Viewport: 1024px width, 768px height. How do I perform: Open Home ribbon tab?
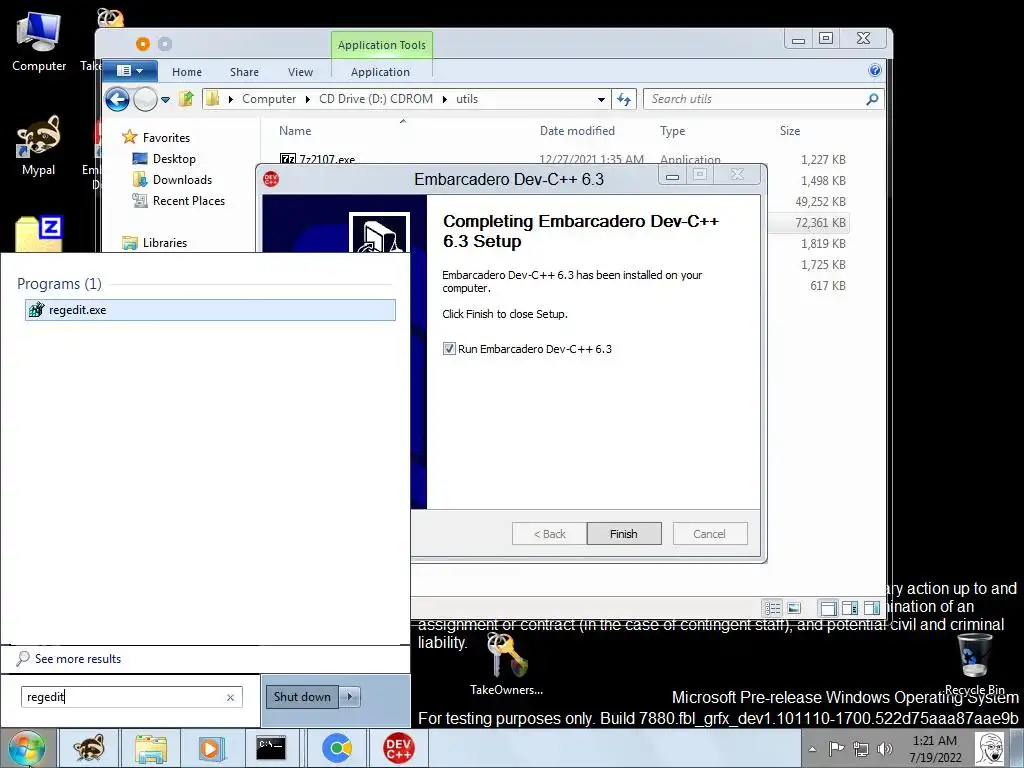pyautogui.click(x=187, y=72)
